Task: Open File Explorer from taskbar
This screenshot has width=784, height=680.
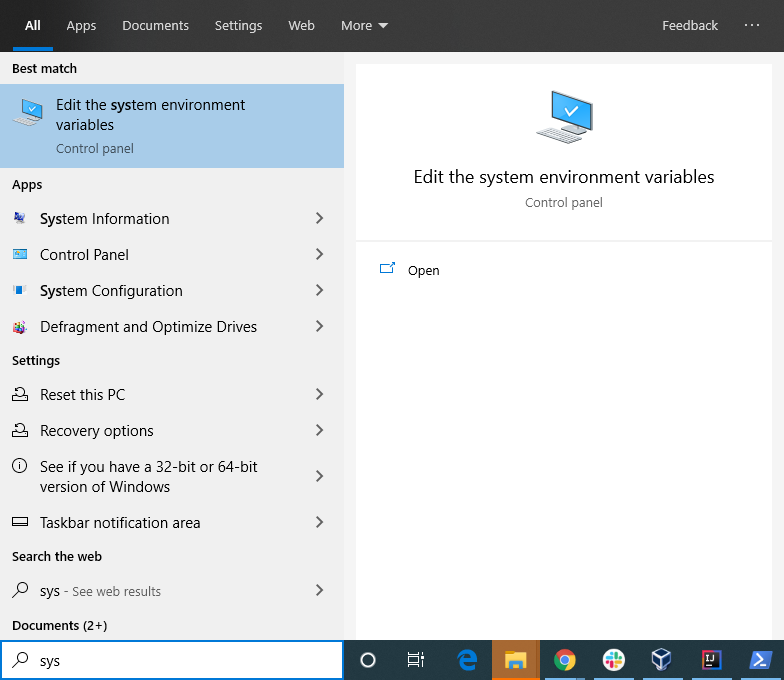Action: click(516, 660)
